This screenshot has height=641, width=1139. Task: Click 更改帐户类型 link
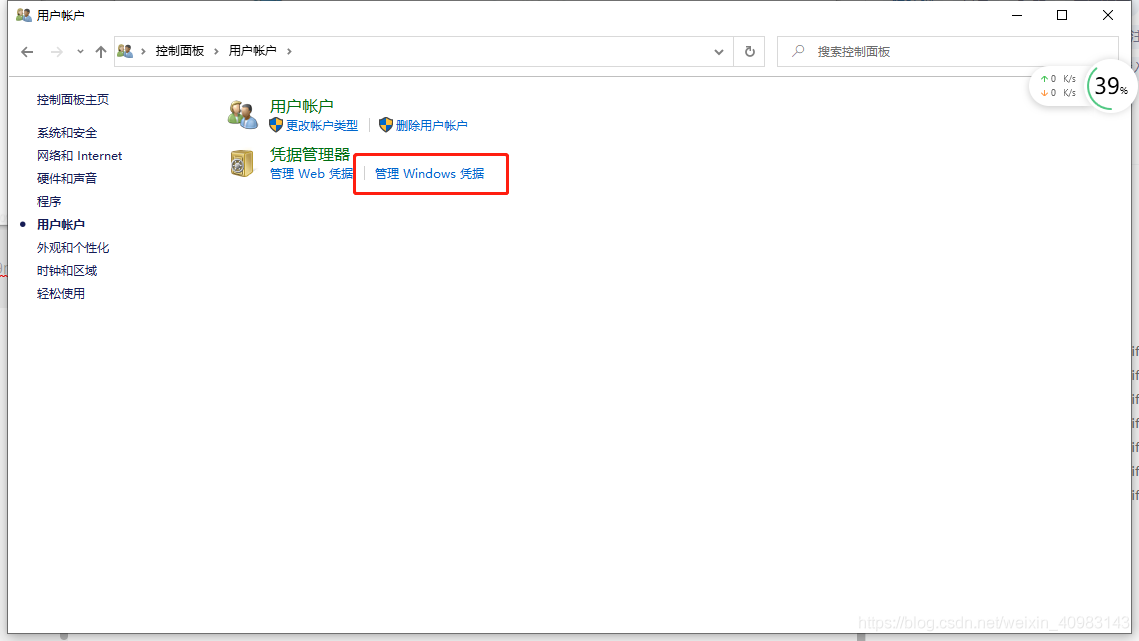(322, 126)
